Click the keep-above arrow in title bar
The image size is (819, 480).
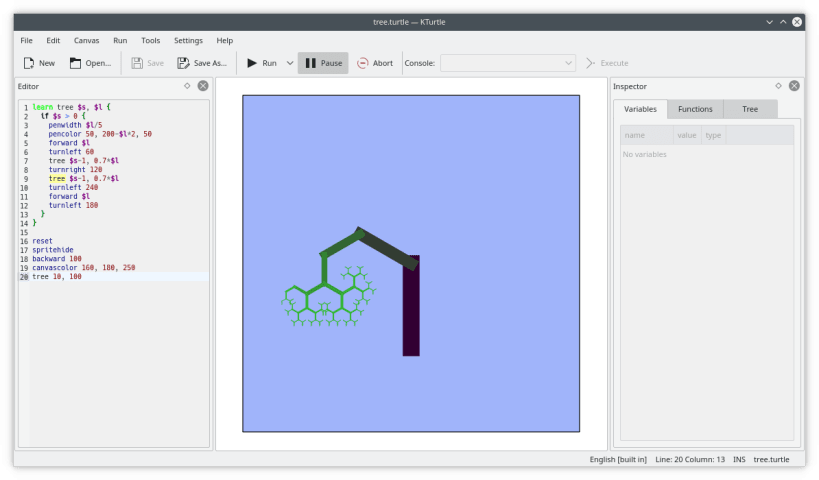click(783, 22)
